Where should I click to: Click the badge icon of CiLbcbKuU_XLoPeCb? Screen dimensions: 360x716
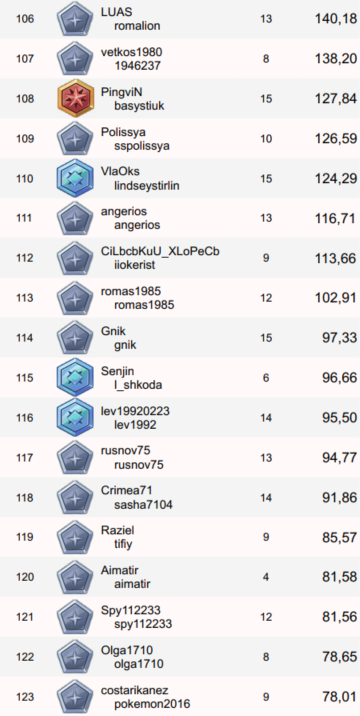click(x=75, y=258)
